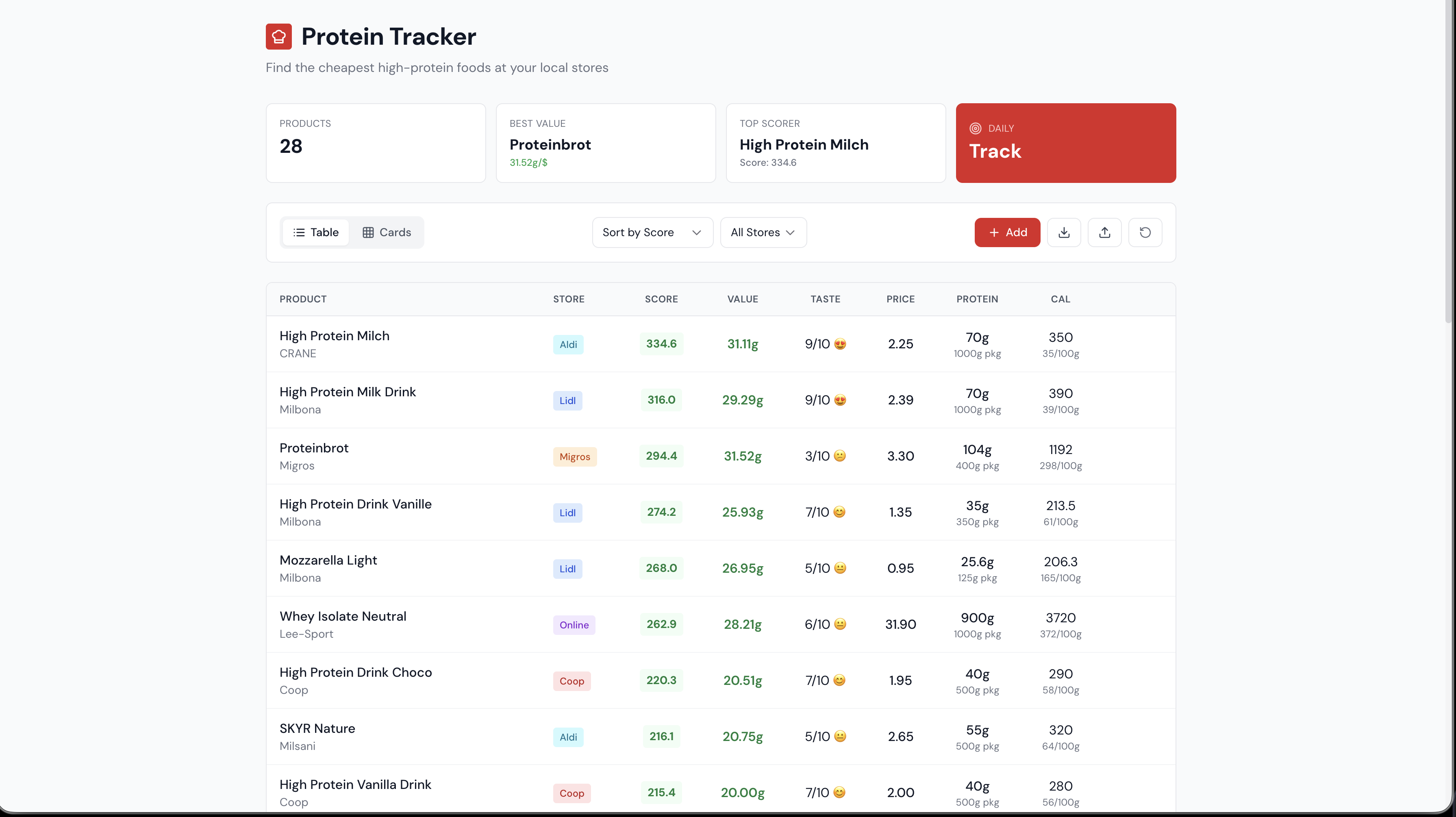Select the PRICE column header
This screenshot has height=817, width=1456.
900,299
